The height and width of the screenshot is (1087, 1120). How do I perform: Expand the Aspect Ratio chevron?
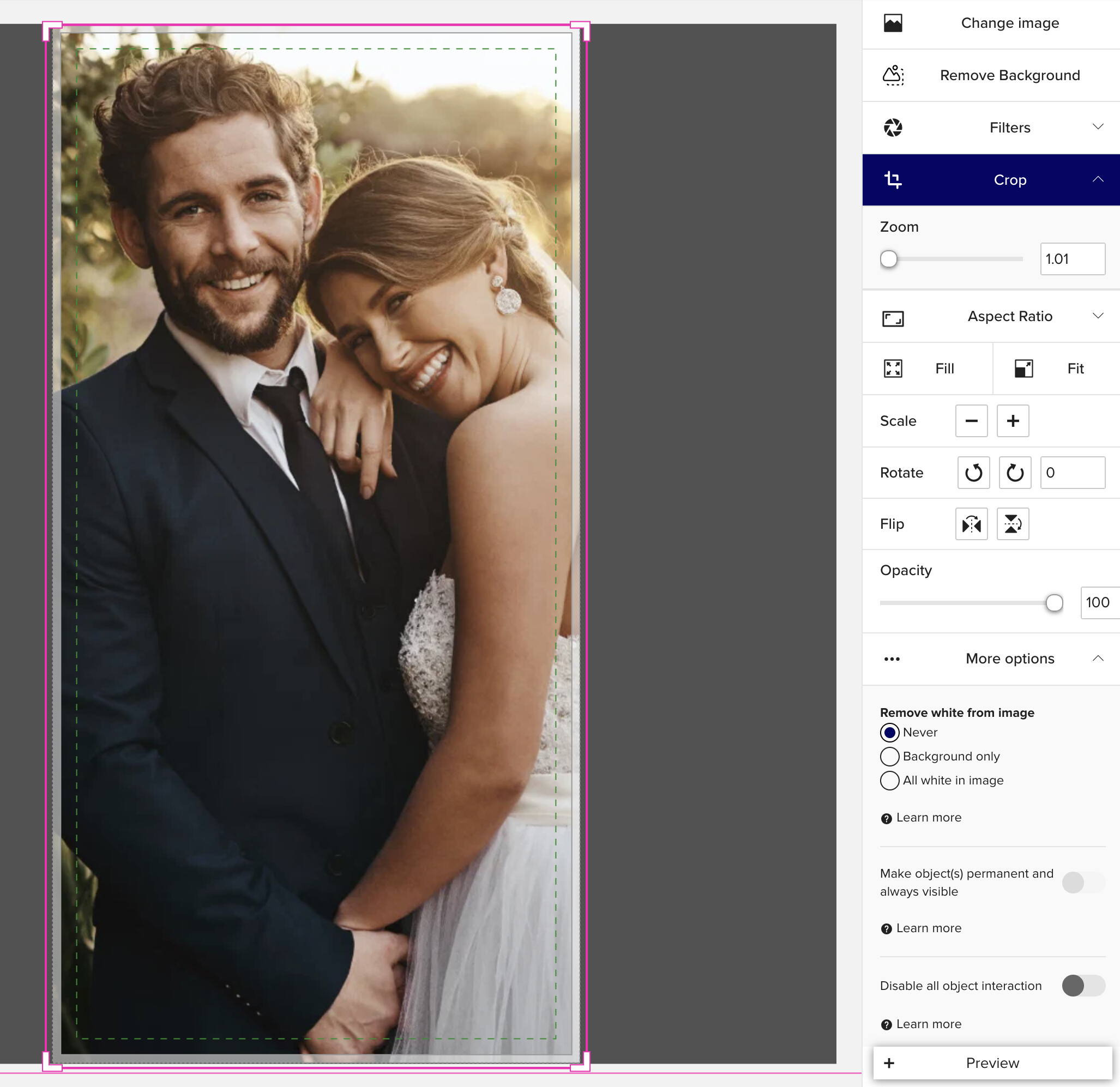point(1098,316)
